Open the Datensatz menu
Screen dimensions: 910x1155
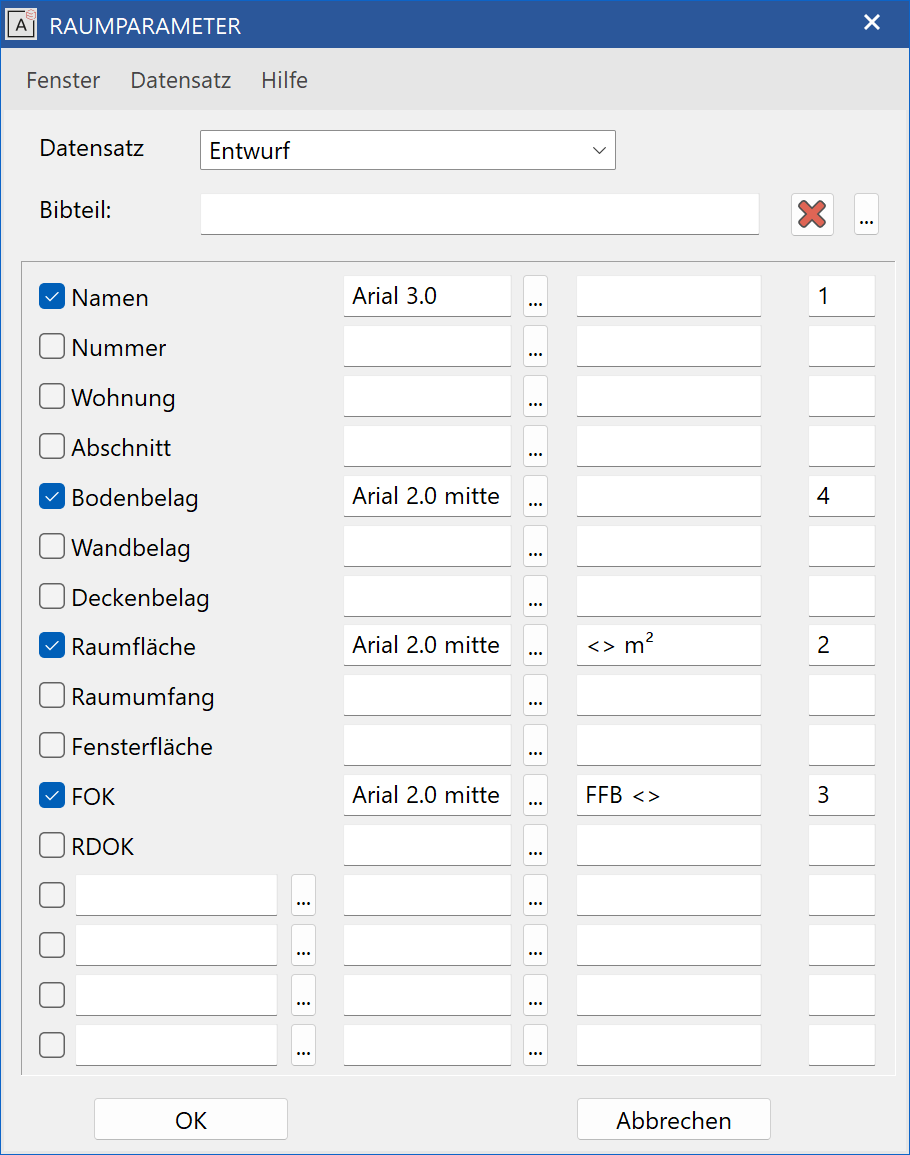click(x=181, y=80)
